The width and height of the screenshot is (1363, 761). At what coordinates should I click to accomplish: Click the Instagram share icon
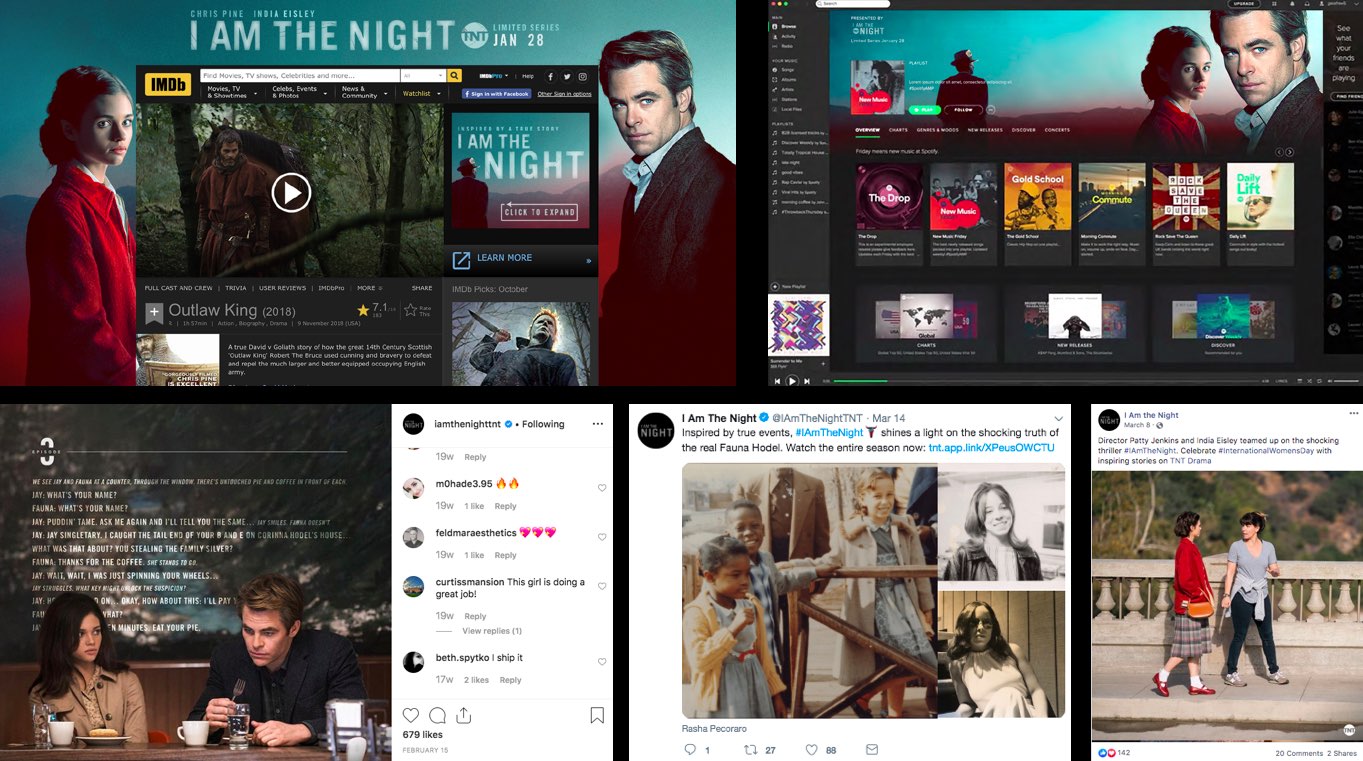(x=463, y=715)
